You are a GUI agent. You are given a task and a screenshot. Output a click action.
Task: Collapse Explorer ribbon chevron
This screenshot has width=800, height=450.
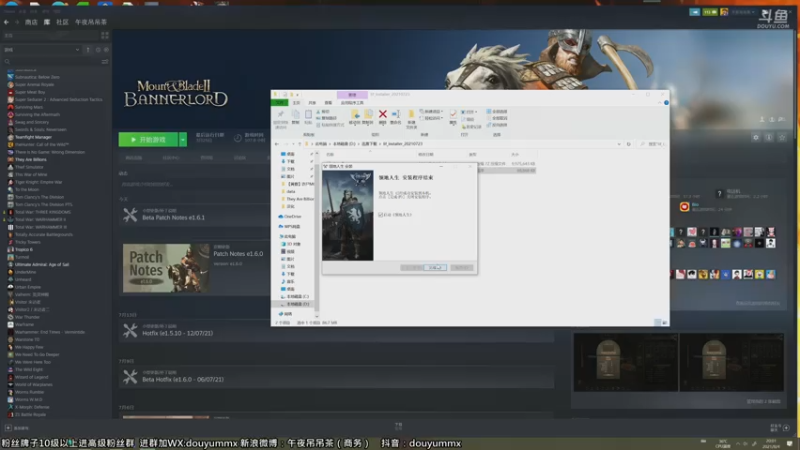tap(659, 103)
